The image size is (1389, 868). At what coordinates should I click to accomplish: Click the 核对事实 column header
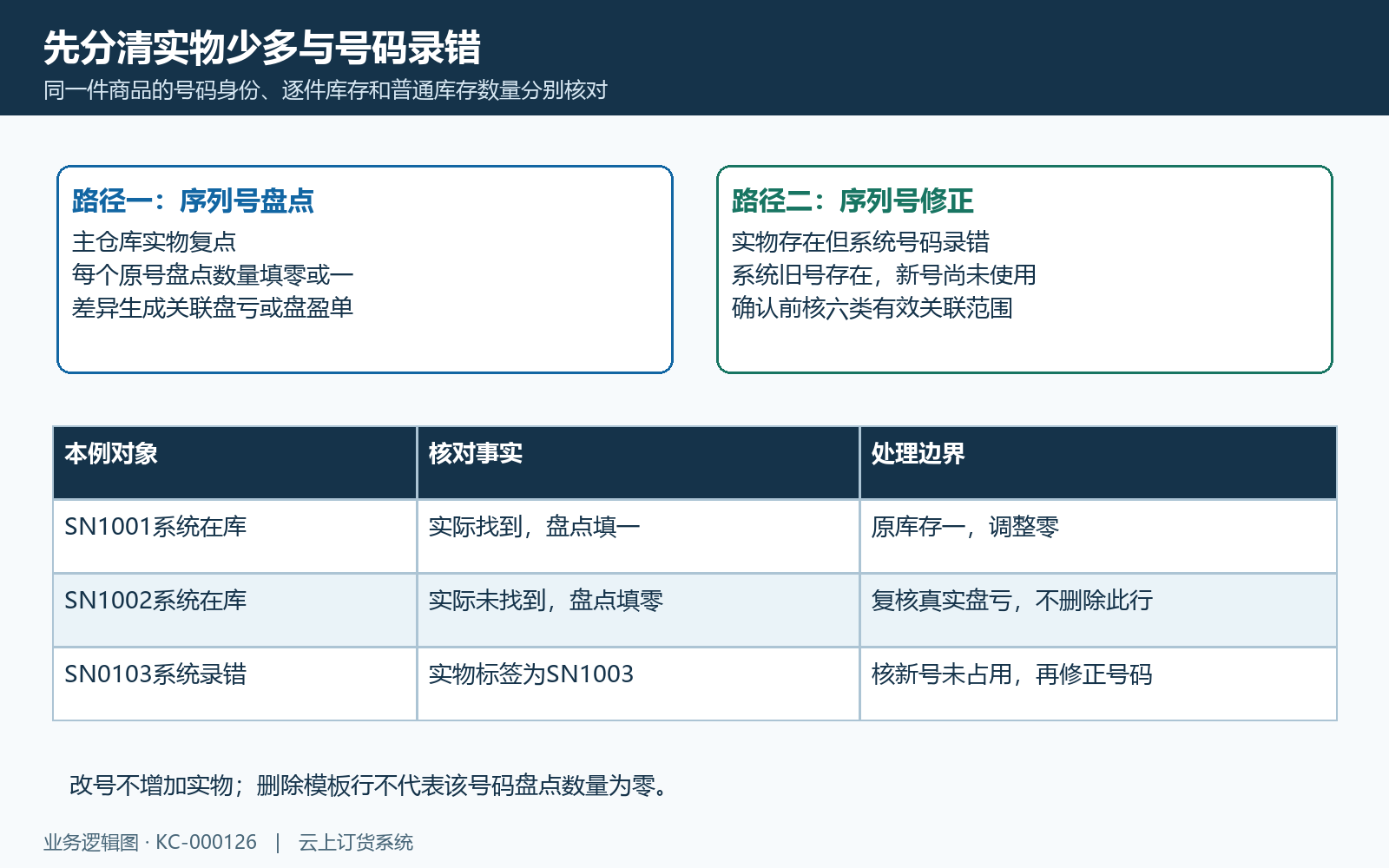click(639, 463)
